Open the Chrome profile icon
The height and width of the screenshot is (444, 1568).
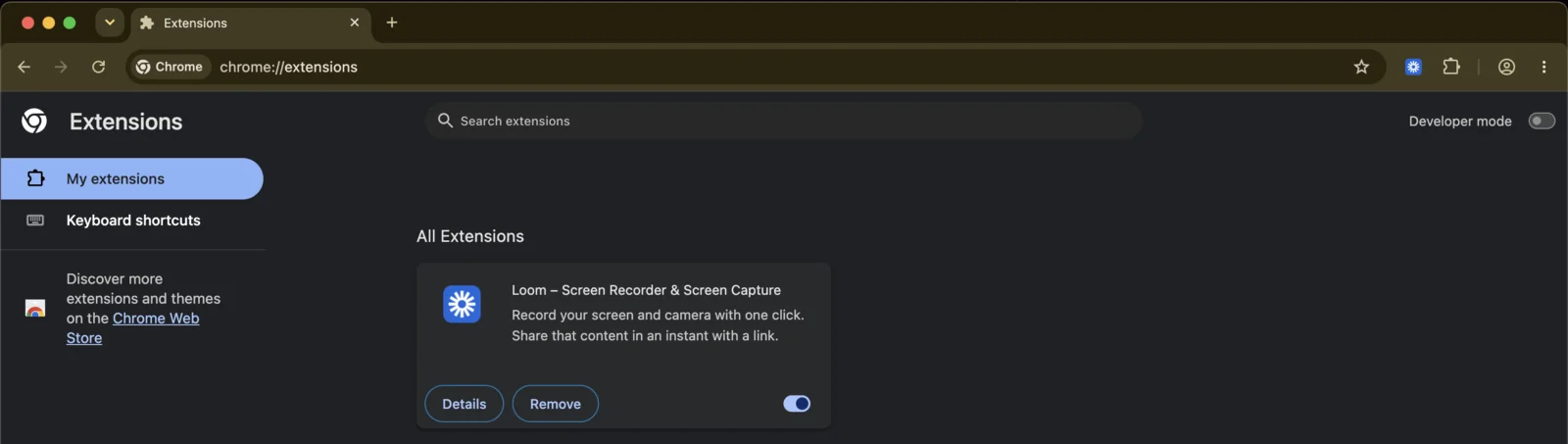pos(1506,67)
